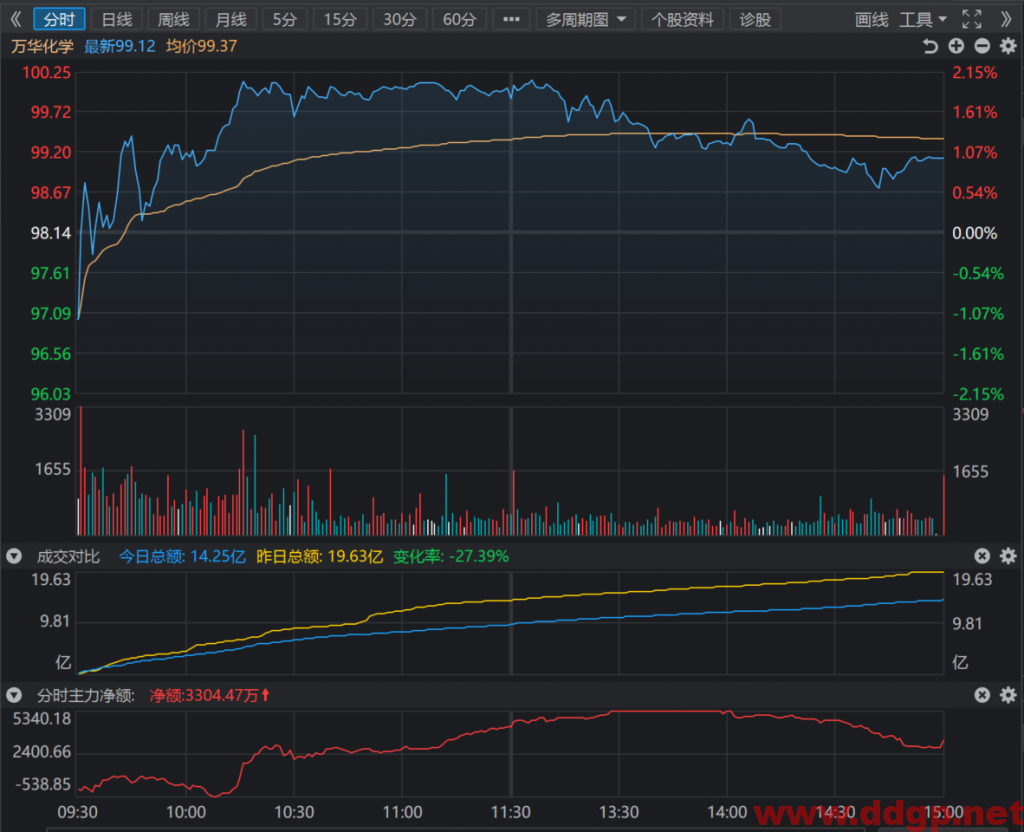
Task: Close the 成交对比 indicator panel
Action: (982, 556)
